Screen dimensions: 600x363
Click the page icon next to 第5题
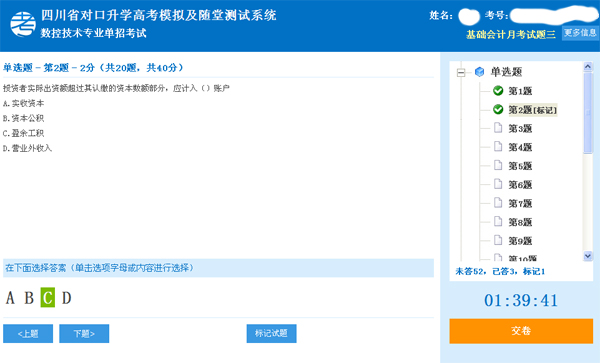(x=498, y=165)
